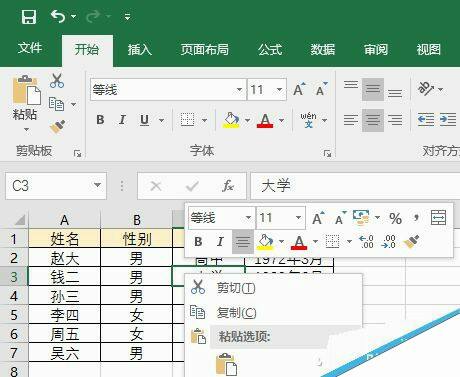
Task: Toggle middle vertical alignment in ribbon
Action: coord(373,89)
